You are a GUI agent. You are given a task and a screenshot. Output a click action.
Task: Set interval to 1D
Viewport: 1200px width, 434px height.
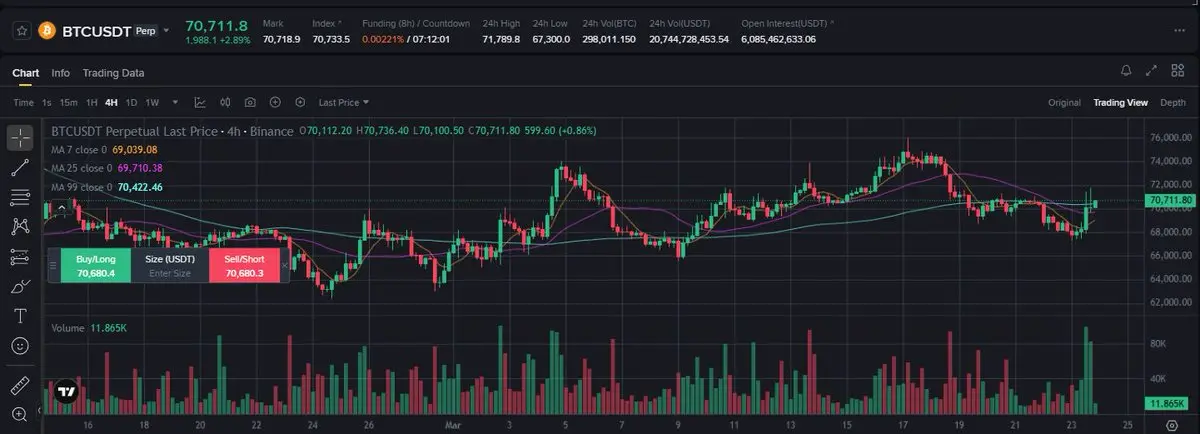(131, 102)
